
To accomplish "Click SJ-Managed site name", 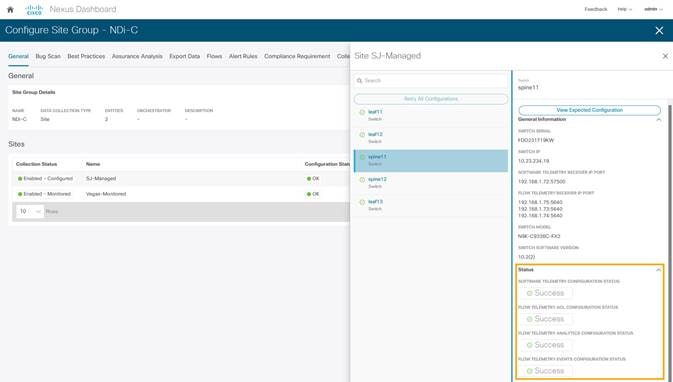I will tap(101, 179).
